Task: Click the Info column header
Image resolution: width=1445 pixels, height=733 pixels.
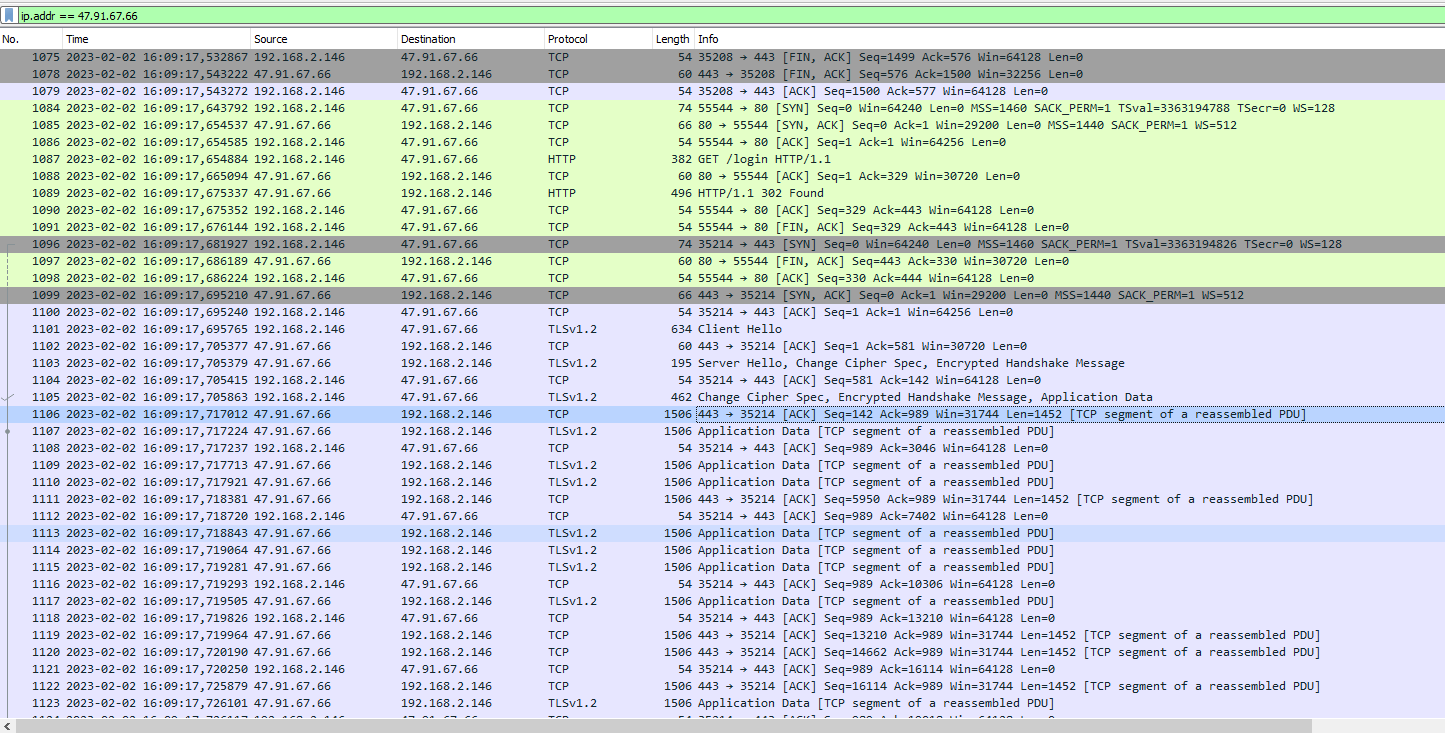Action: click(1069, 39)
